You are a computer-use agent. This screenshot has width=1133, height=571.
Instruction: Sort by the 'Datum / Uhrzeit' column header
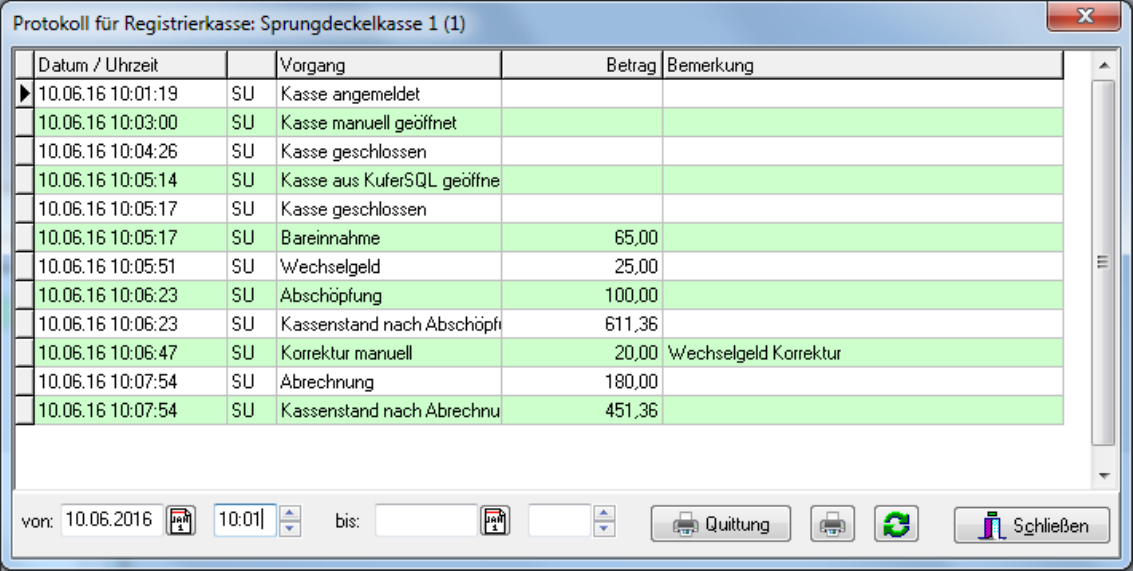point(130,65)
